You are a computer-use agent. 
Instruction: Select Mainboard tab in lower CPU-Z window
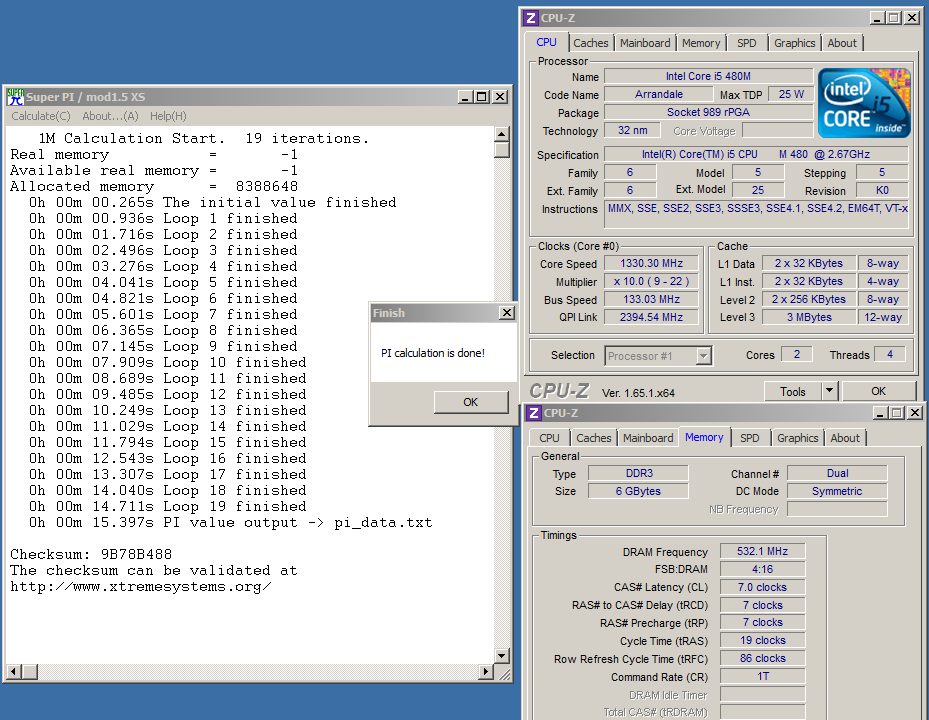648,438
